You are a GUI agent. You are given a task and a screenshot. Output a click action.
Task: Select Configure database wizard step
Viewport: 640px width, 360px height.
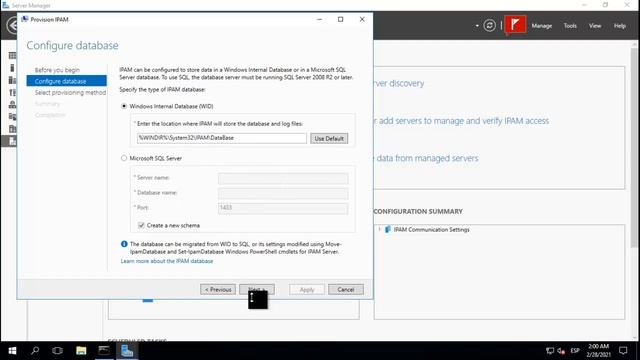(x=67, y=81)
